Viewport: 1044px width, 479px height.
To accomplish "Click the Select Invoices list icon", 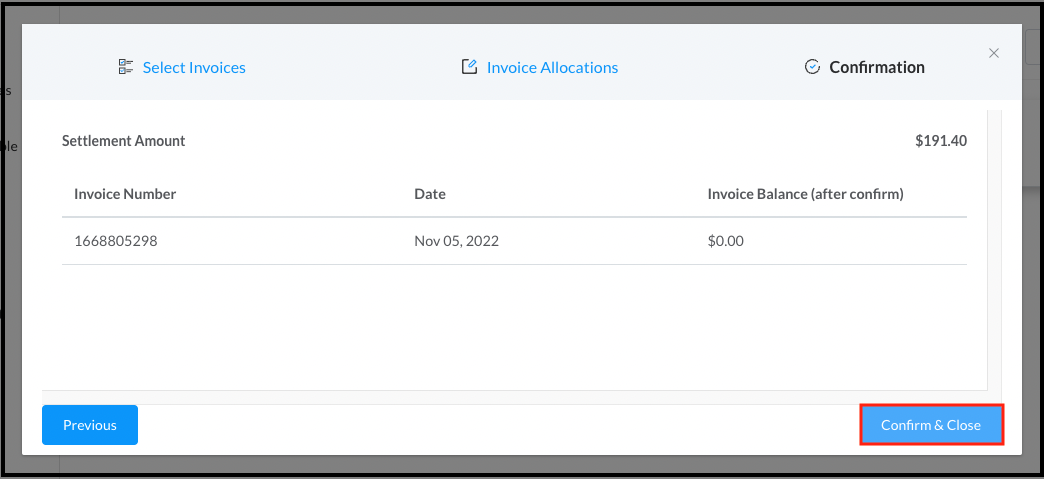I will [x=126, y=67].
